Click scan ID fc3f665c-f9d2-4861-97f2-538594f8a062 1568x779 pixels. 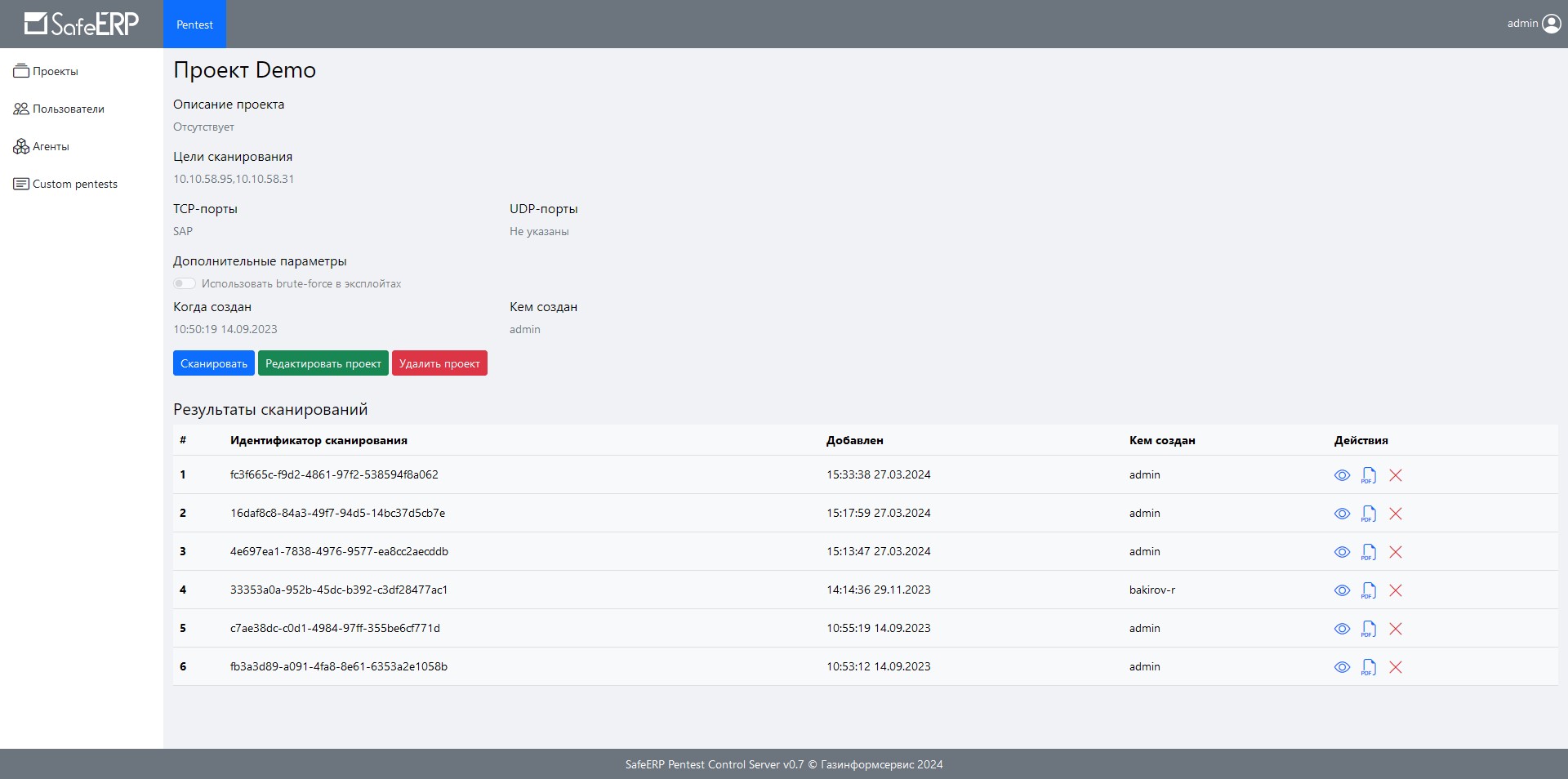point(334,474)
